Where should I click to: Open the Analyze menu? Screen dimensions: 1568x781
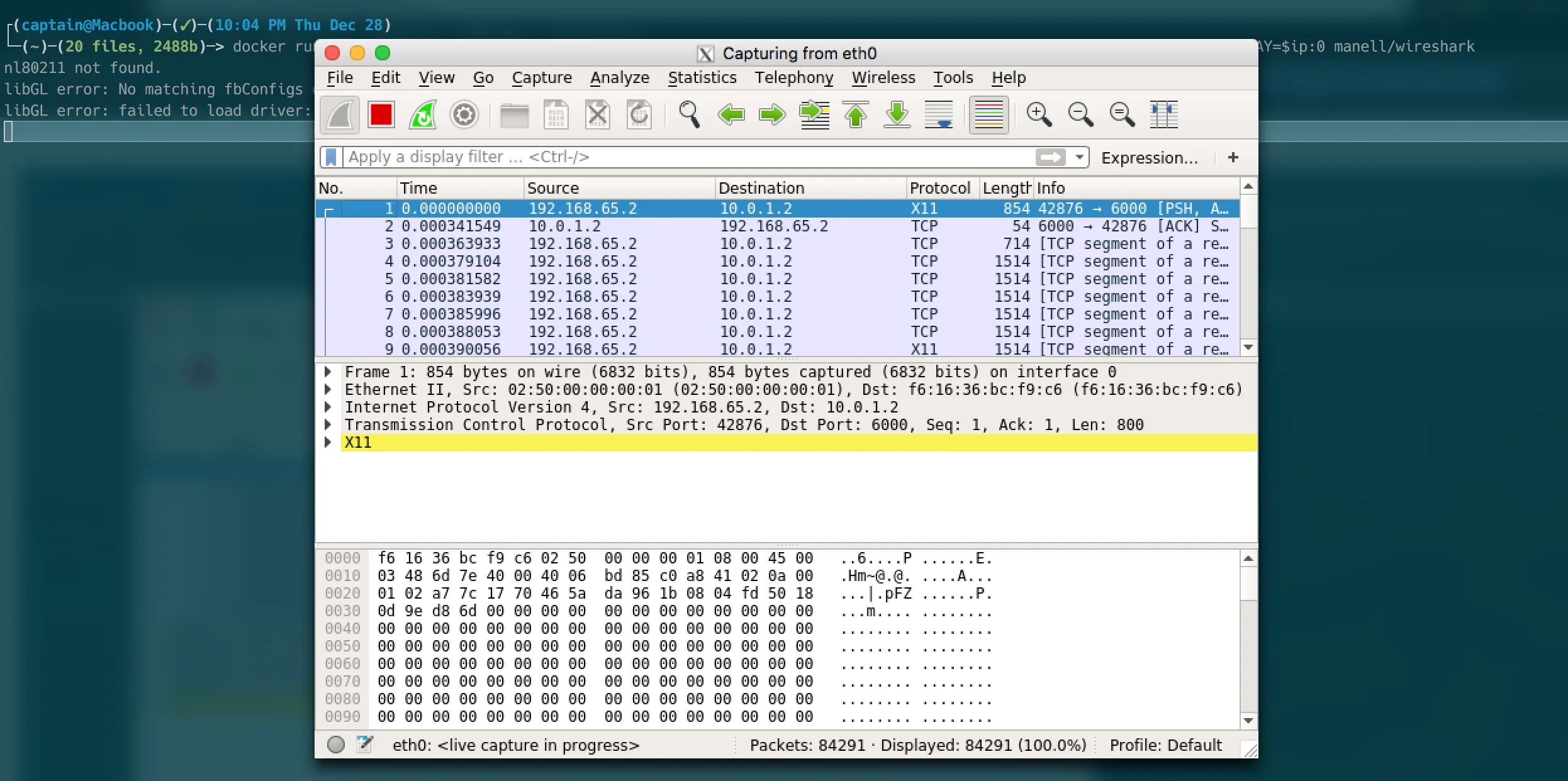[x=620, y=78]
